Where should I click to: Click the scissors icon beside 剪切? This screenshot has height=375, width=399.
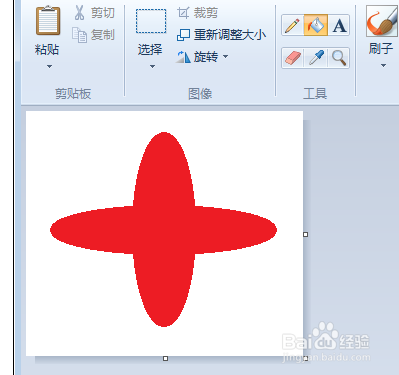tap(79, 13)
